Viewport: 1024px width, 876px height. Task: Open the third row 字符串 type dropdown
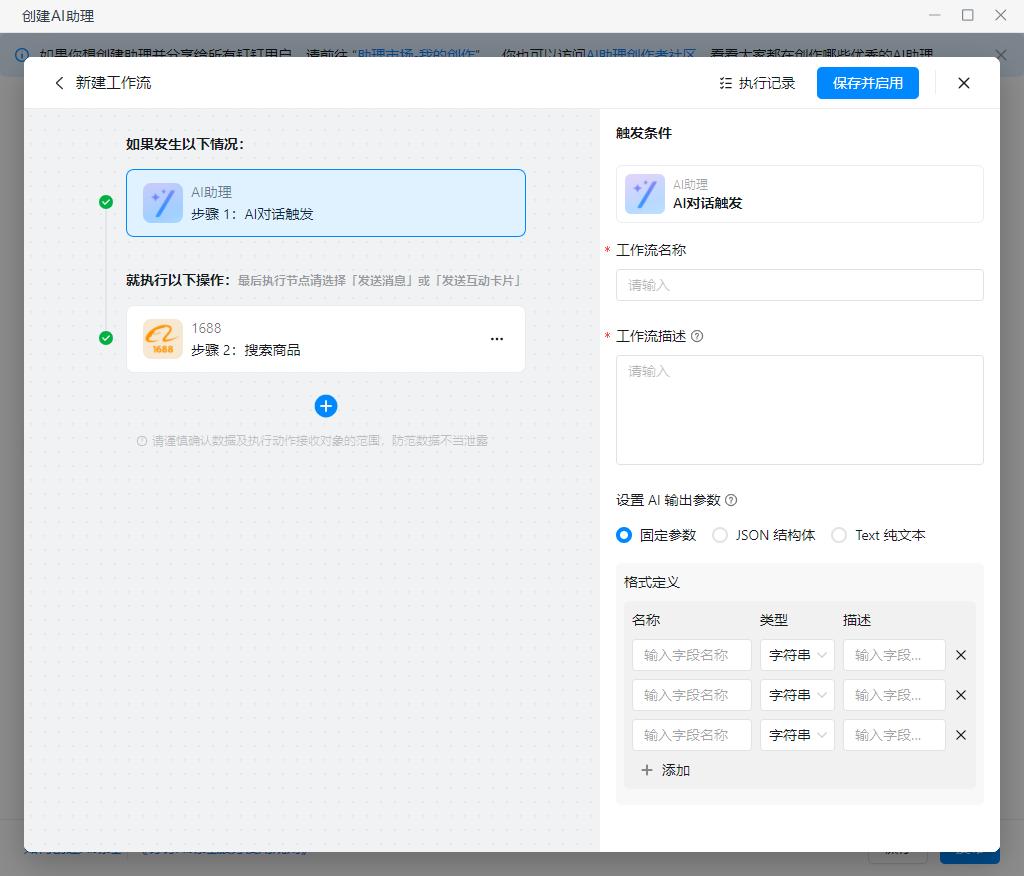pos(797,735)
